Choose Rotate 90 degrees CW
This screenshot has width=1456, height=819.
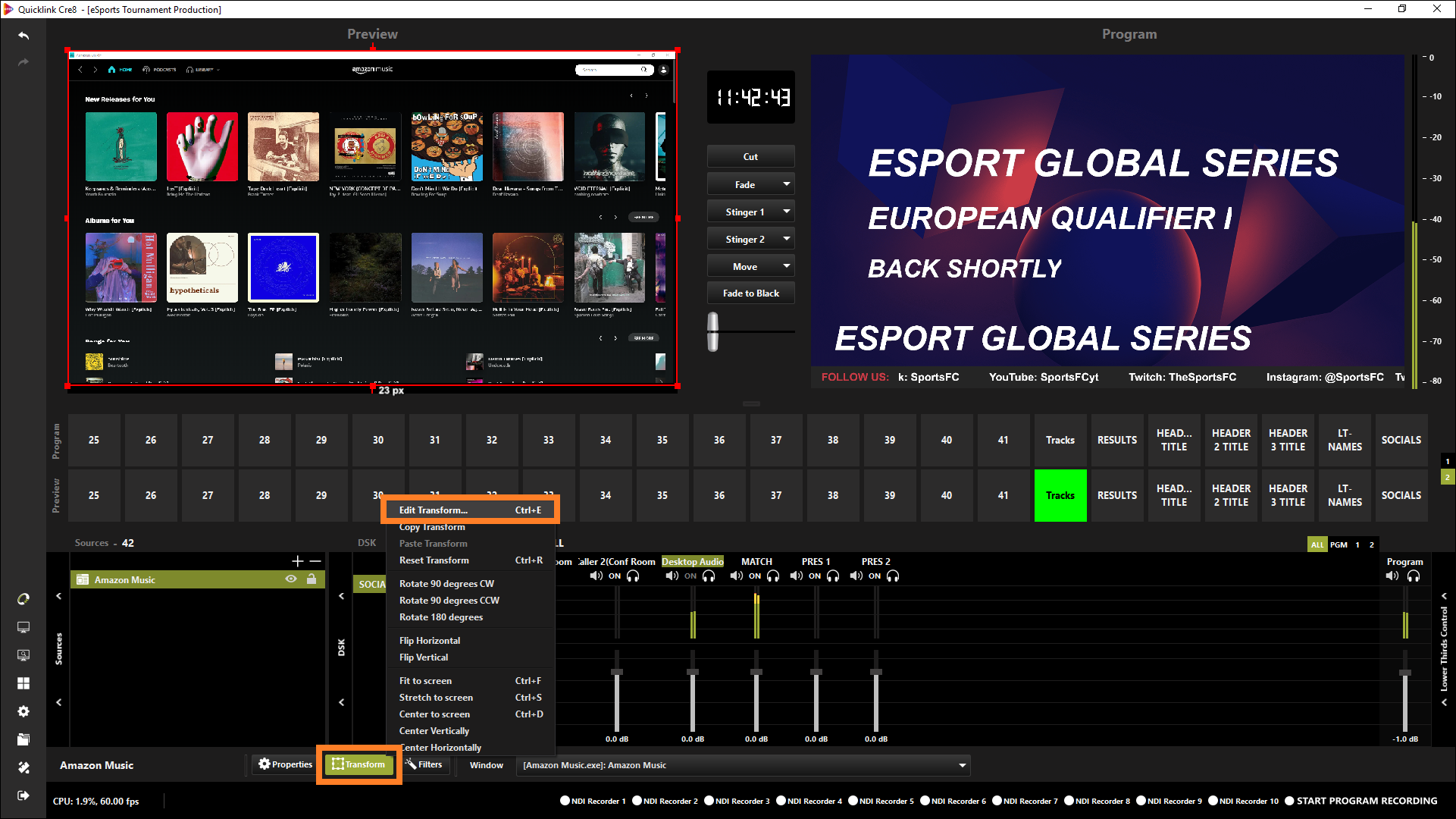click(x=470, y=584)
